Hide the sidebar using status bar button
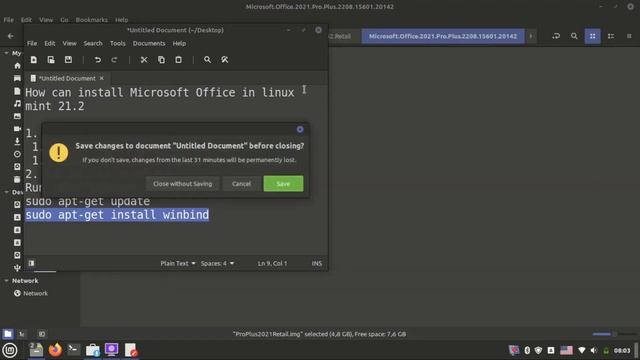The width and height of the screenshot is (640, 360). 42,334
